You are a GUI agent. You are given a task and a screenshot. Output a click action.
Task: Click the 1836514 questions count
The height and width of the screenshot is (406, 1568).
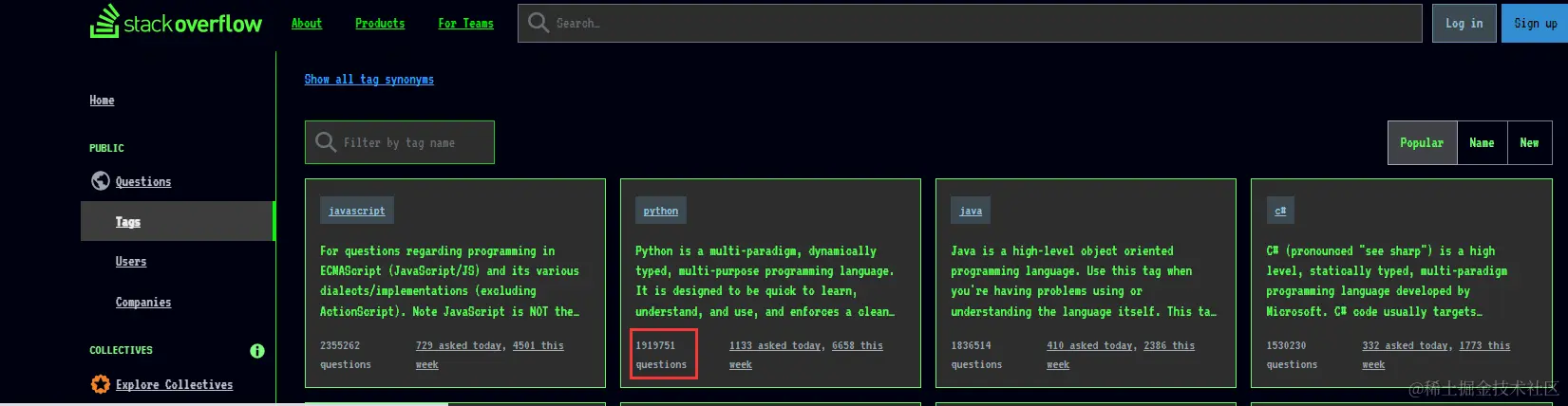976,355
